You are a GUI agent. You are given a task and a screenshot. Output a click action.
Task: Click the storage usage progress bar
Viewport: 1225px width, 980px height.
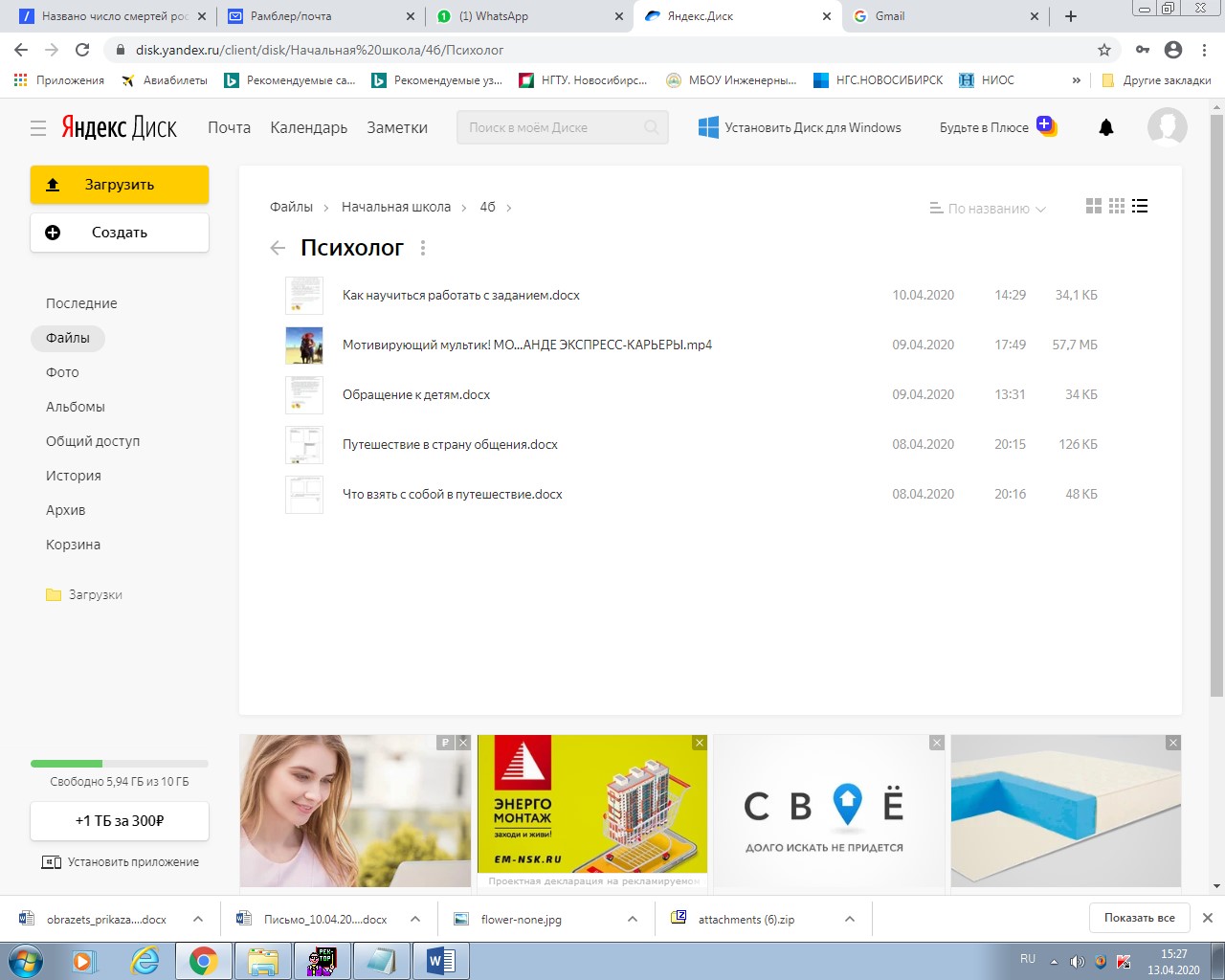click(x=120, y=764)
